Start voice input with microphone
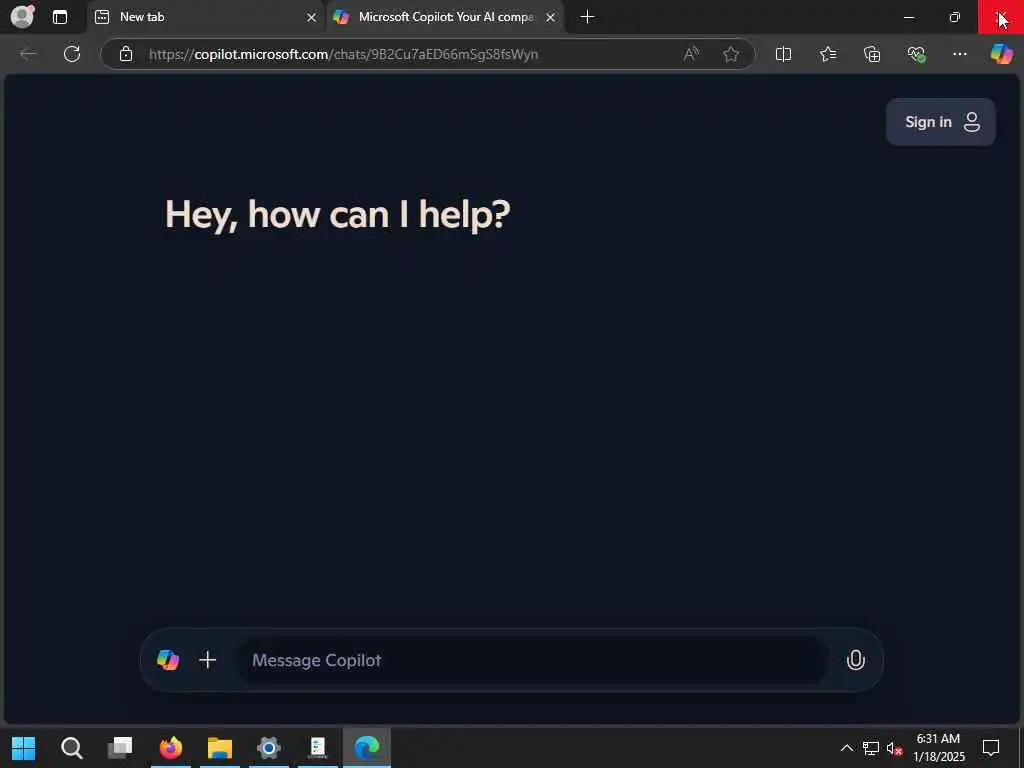 (856, 660)
